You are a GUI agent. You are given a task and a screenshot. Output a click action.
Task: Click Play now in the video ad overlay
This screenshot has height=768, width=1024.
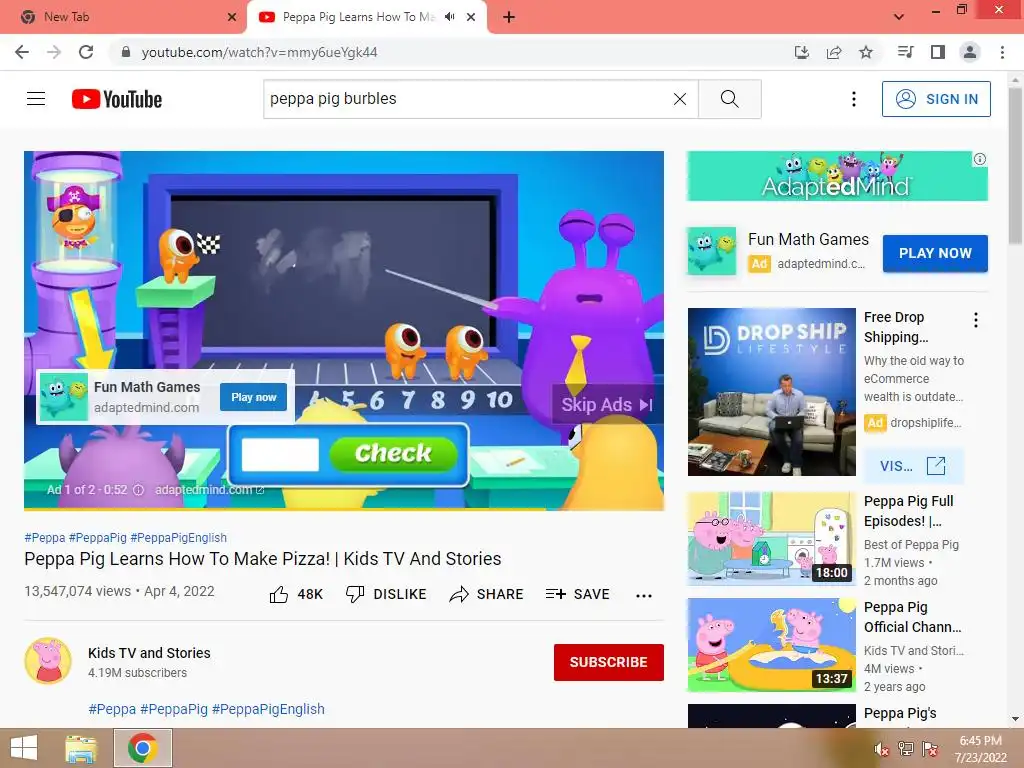click(253, 397)
